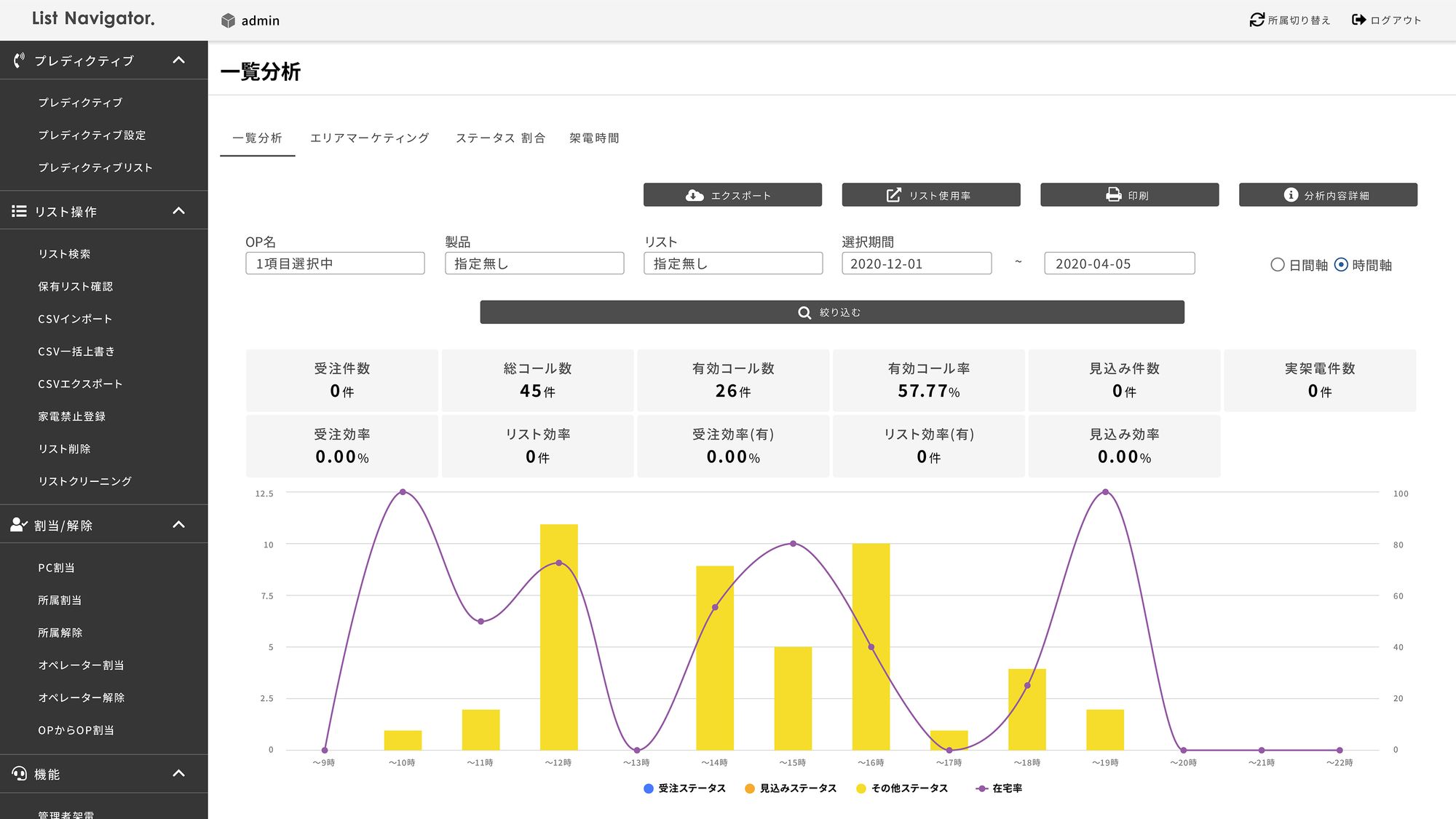Collapse the リスト操作 sidebar section

(178, 211)
